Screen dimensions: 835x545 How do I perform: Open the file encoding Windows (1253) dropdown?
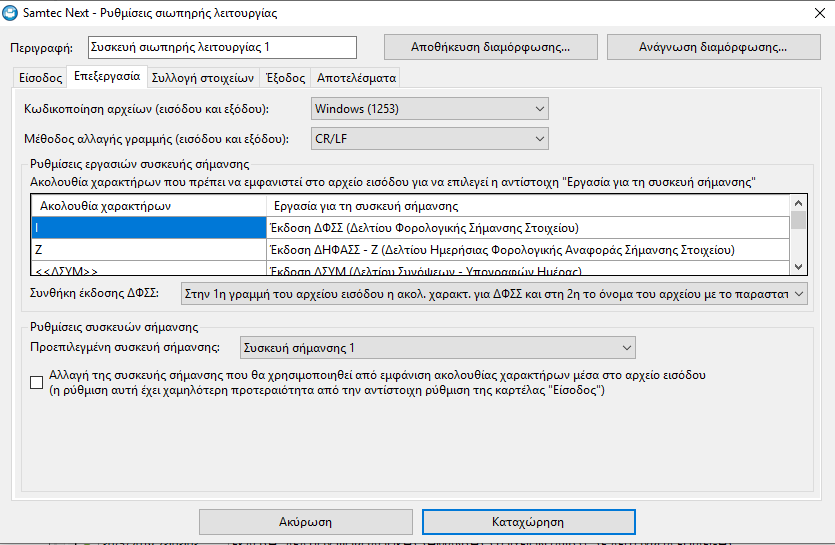point(430,109)
